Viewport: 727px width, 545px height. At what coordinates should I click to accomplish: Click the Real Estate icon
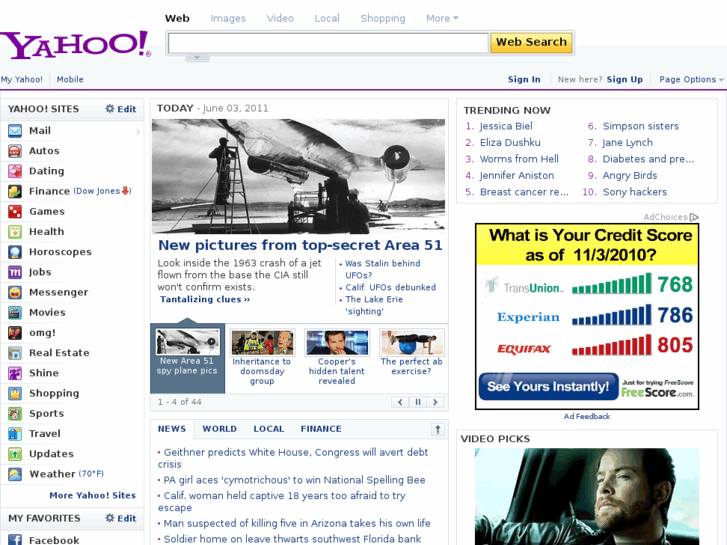(x=15, y=353)
